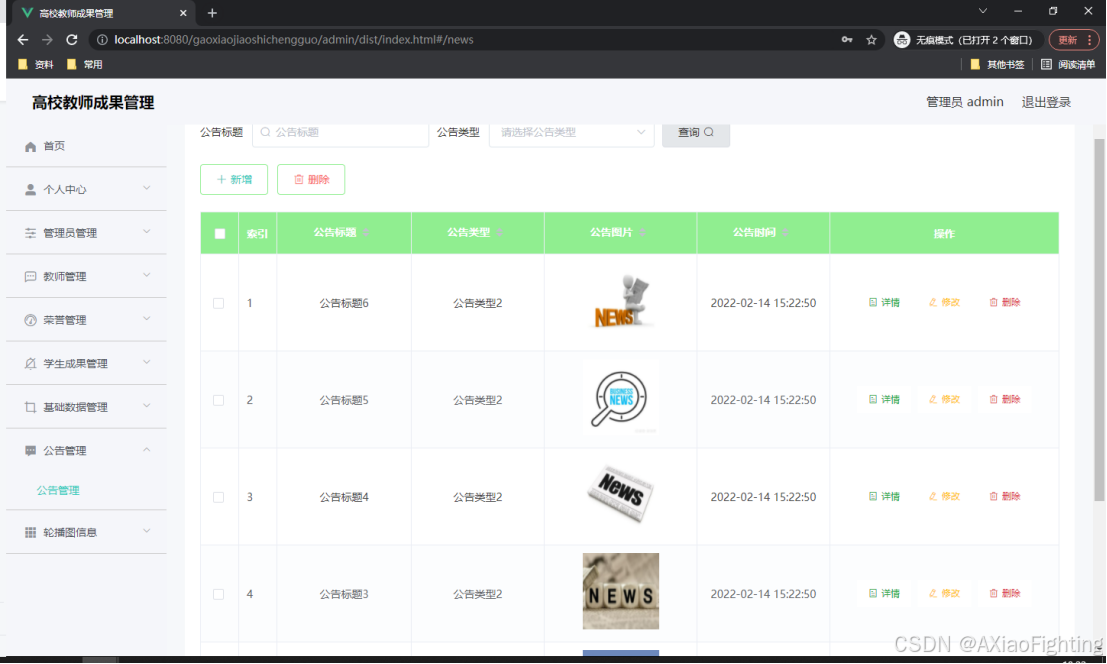Screen dimensions: 1107x664
Task: Click the crop icon beside 基础数据管理
Action: pos(30,407)
